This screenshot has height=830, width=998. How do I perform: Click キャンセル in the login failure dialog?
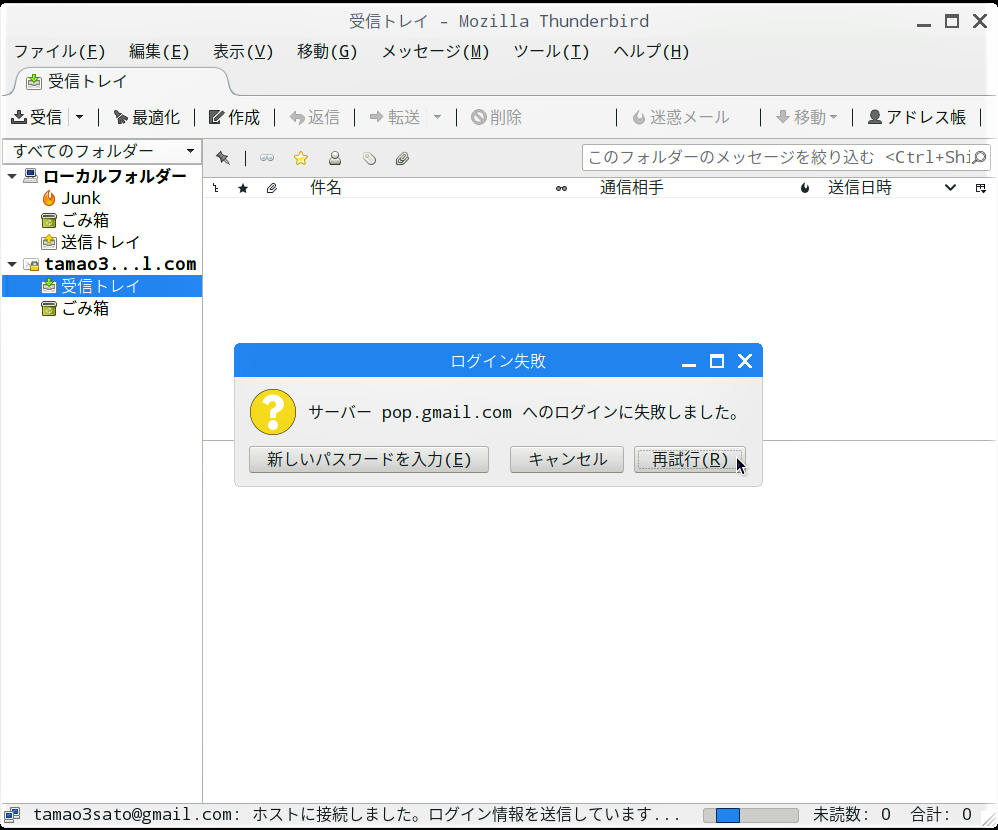[567, 460]
